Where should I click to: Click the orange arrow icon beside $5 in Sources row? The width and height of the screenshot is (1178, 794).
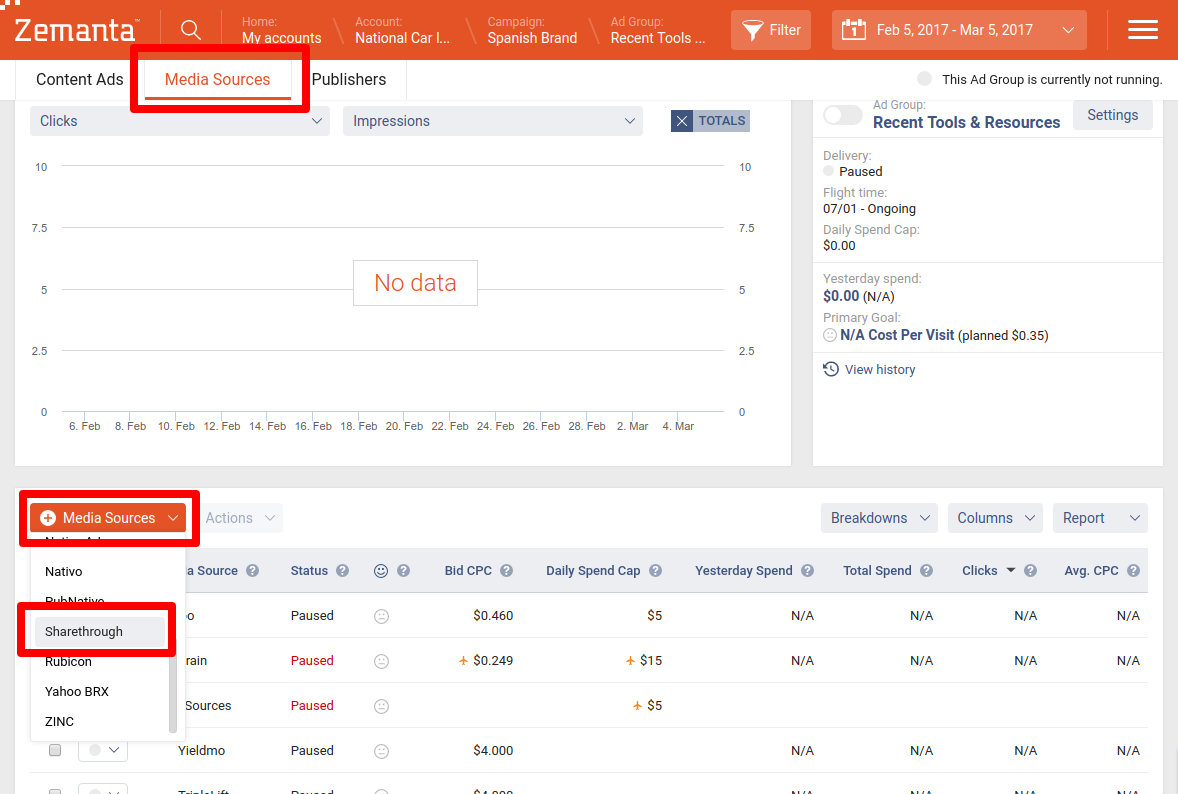(x=637, y=706)
